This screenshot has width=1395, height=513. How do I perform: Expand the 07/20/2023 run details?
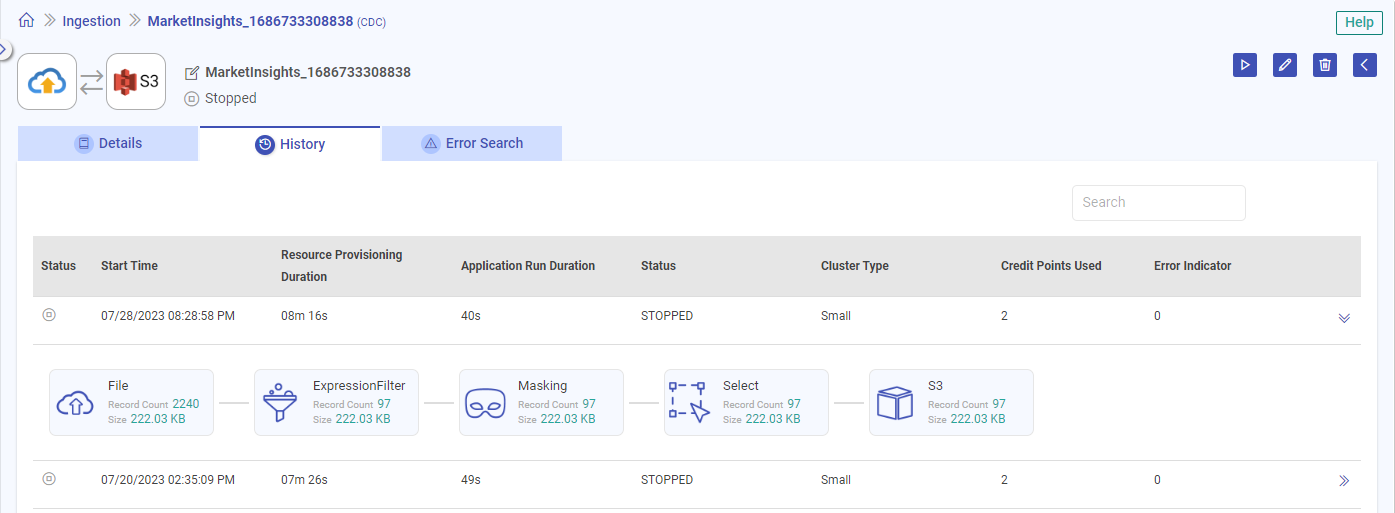1344,481
